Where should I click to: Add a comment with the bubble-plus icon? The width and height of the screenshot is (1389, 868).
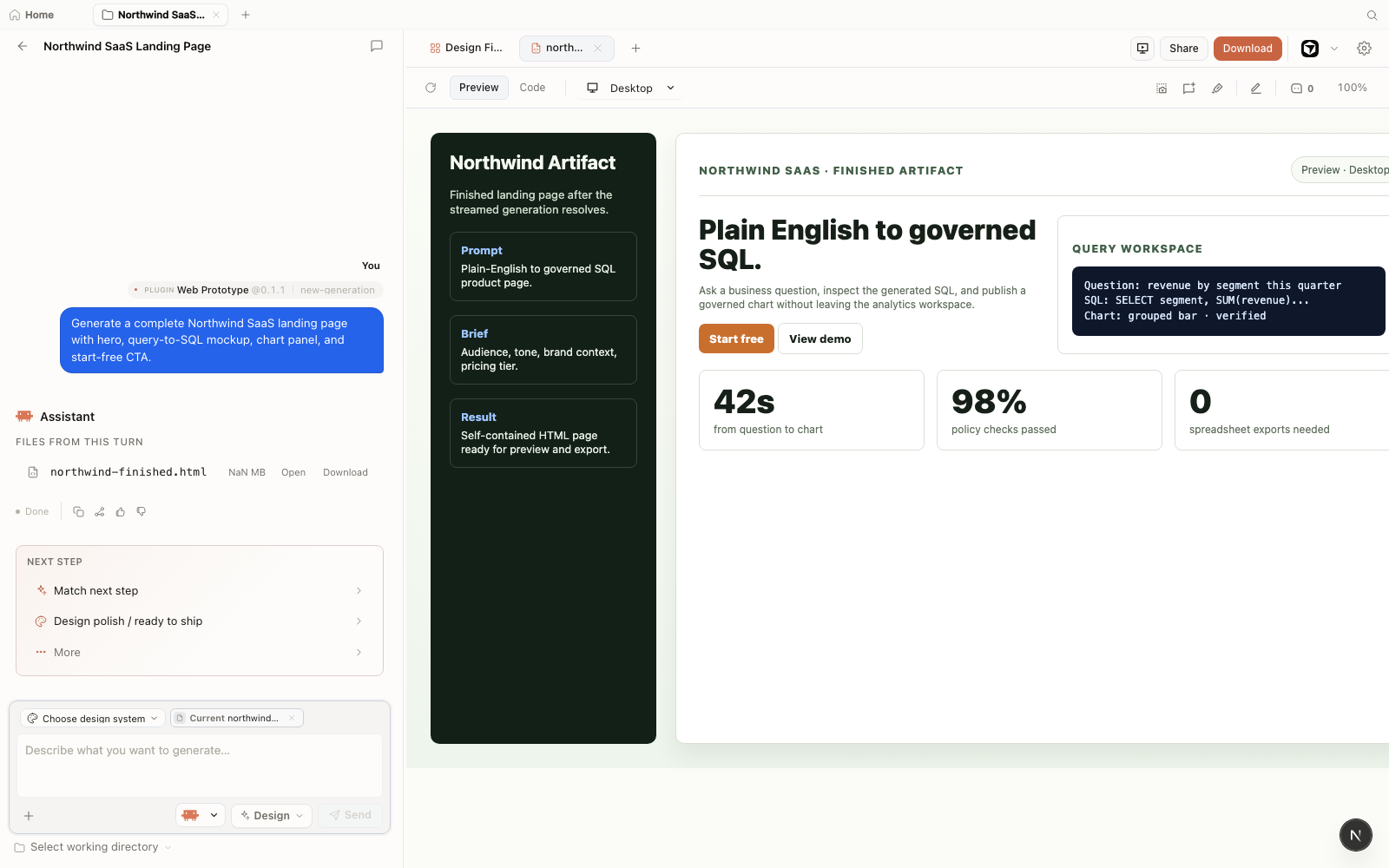pyautogui.click(x=1189, y=88)
